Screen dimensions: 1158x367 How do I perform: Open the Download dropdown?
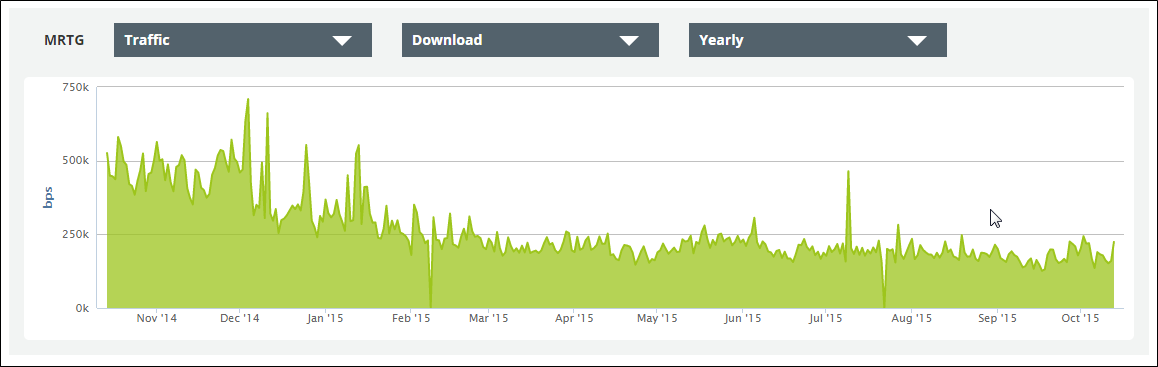530,40
